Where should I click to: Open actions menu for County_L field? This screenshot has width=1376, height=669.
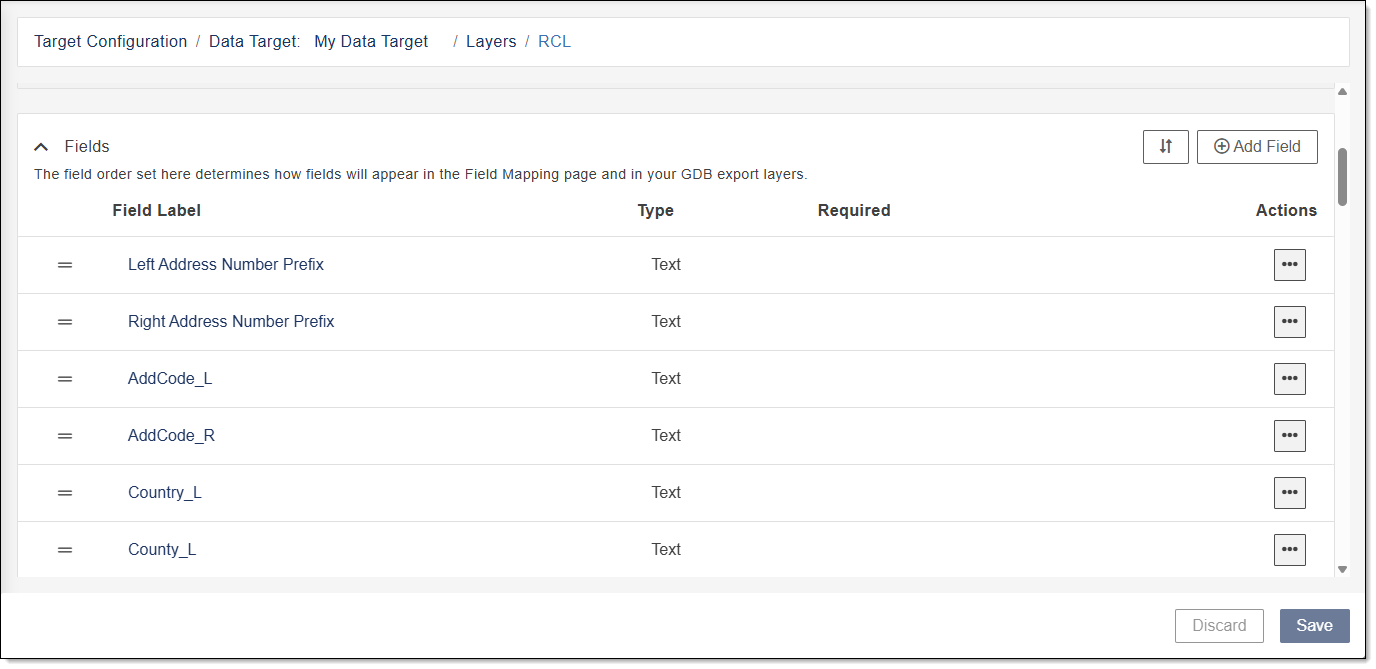(x=1289, y=550)
